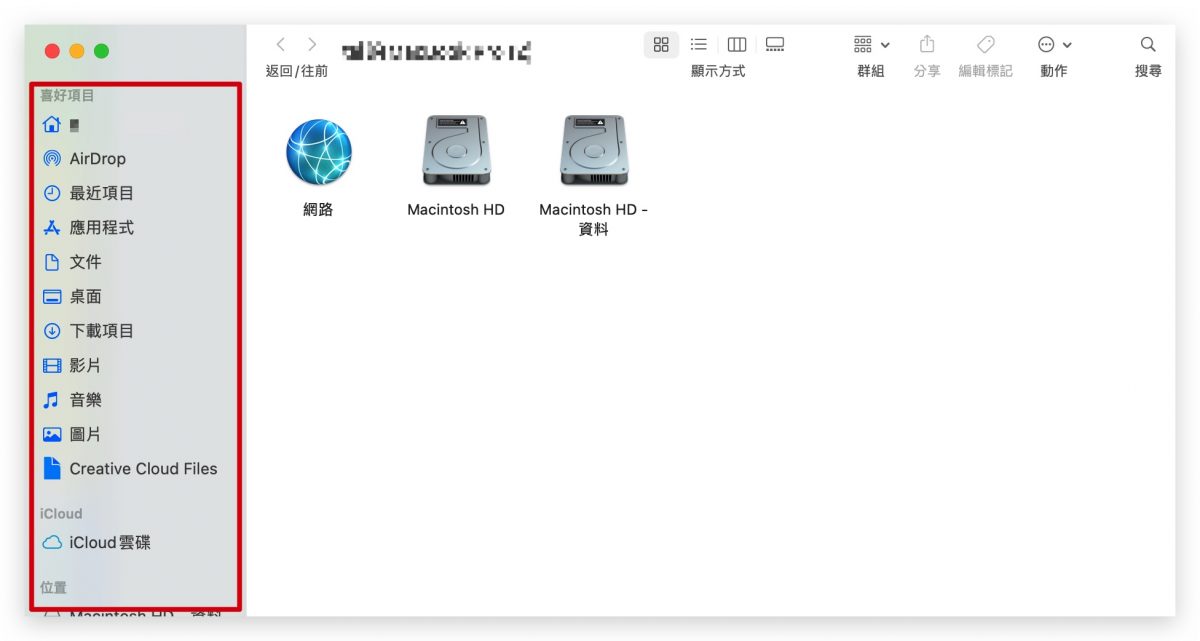Click the Macintosh HD - 資料 label
Viewport: 1200px width, 641px height.
pyautogui.click(x=594, y=219)
